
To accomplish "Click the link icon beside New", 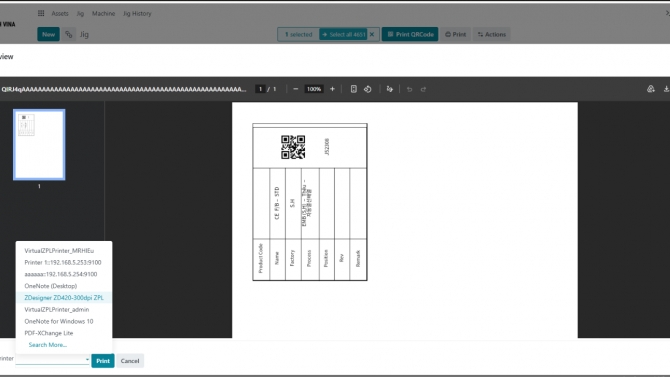I will [x=69, y=34].
